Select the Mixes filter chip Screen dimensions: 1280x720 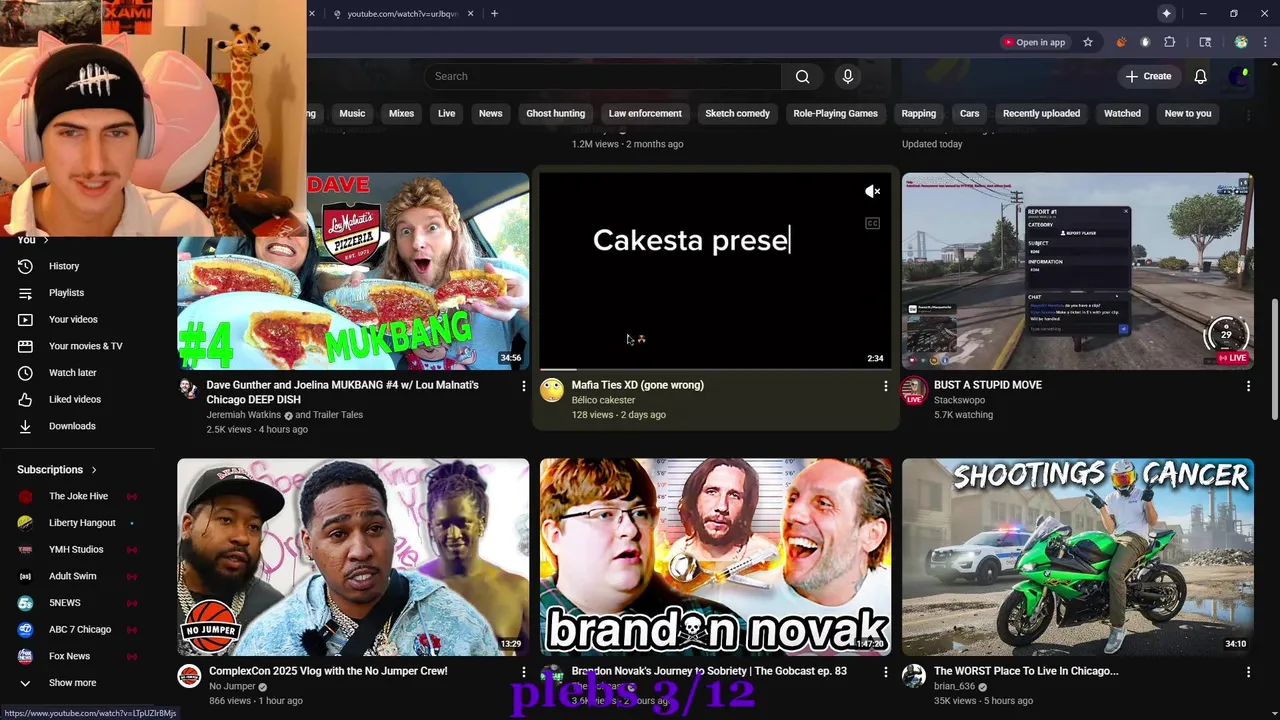point(401,114)
